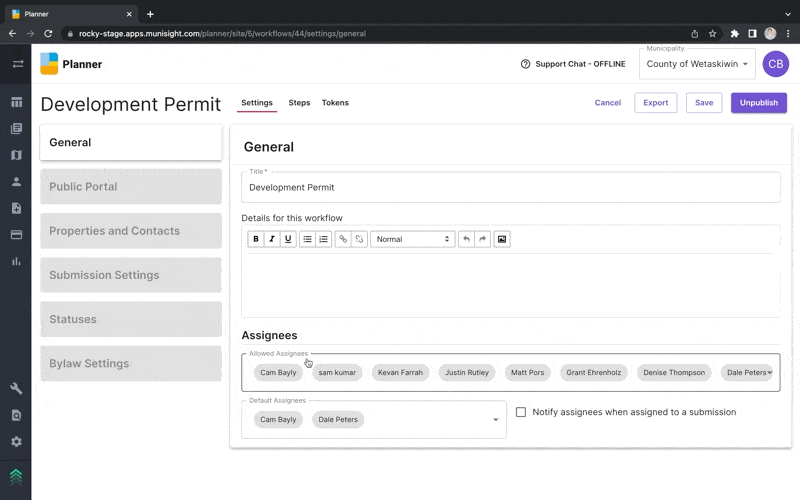Screen dimensions: 800x500
Task: Toggle bold formatting in the editor
Action: (x=256, y=239)
